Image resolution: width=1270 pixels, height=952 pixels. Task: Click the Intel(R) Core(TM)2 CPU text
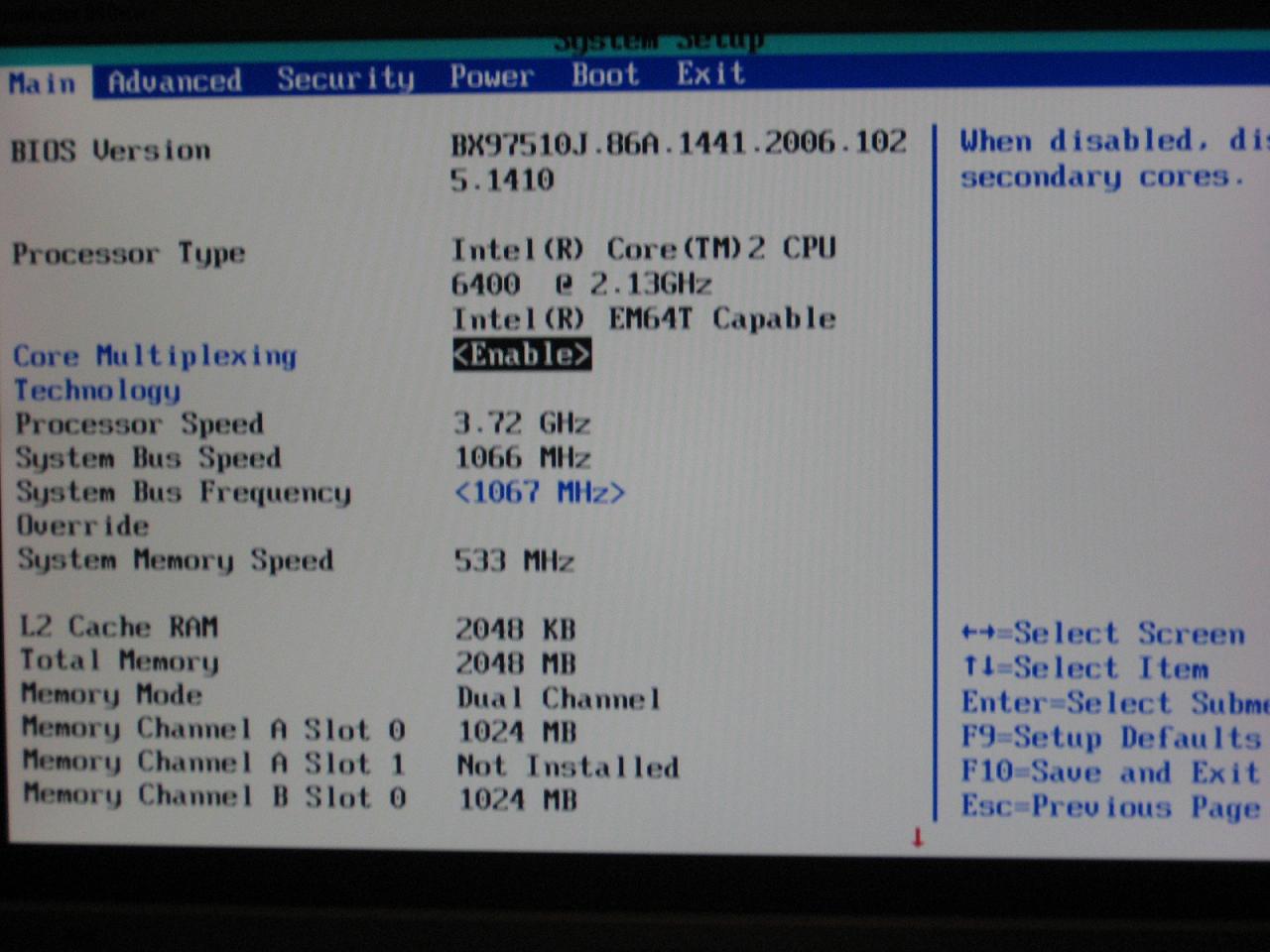click(x=644, y=248)
